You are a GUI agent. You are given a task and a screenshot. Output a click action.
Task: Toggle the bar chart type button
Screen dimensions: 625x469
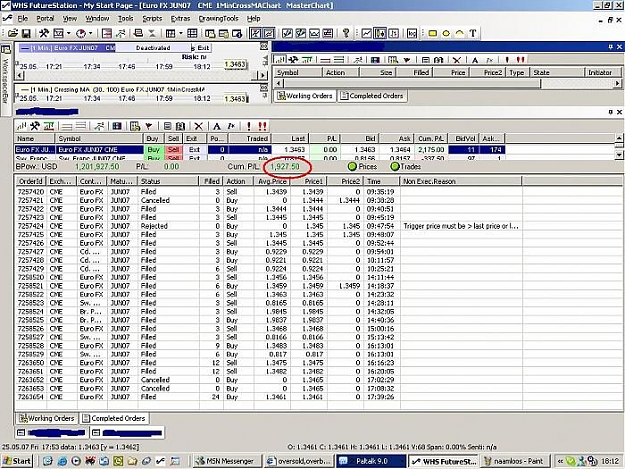[x=393, y=33]
